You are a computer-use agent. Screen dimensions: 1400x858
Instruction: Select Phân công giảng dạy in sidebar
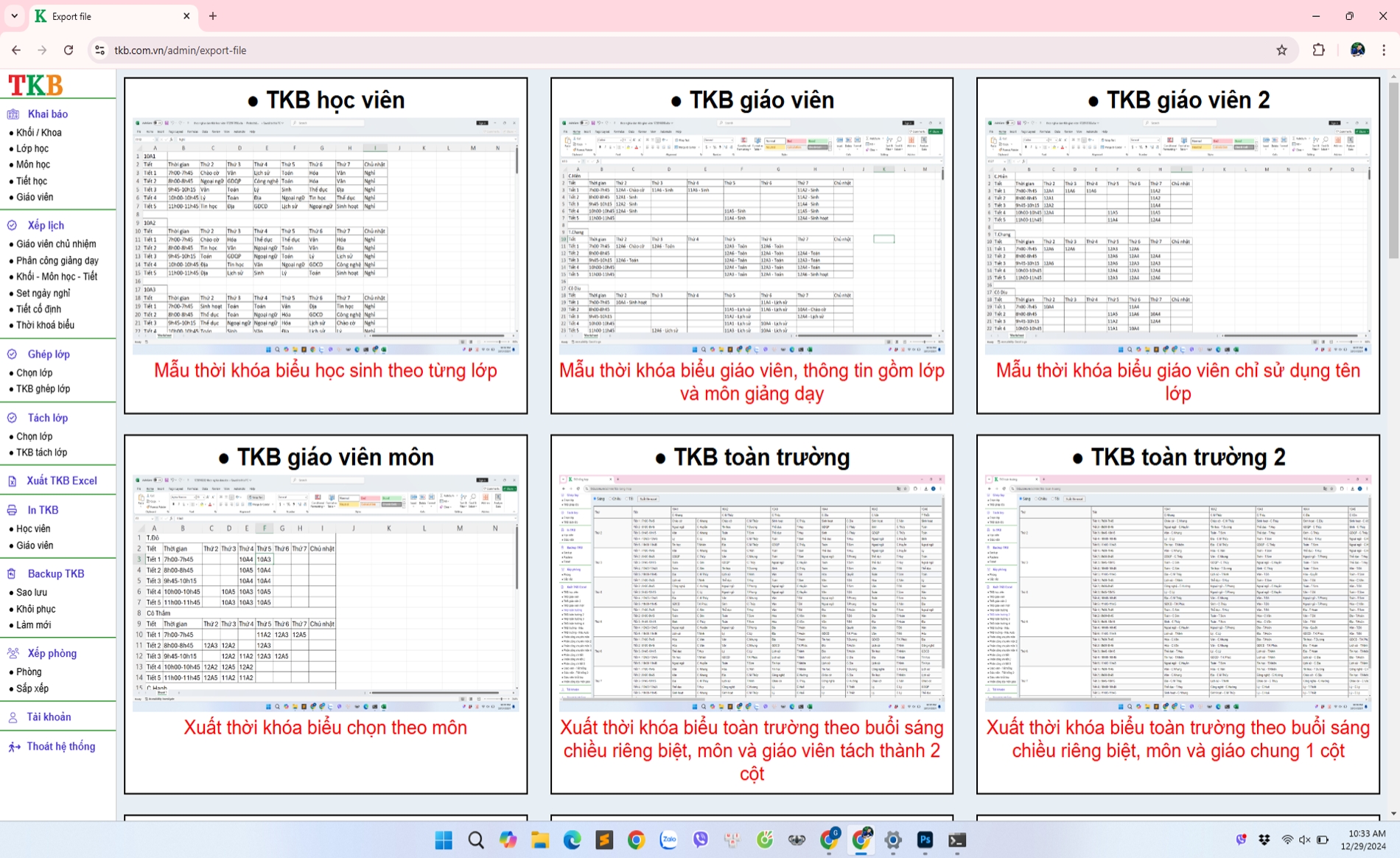click(x=57, y=260)
